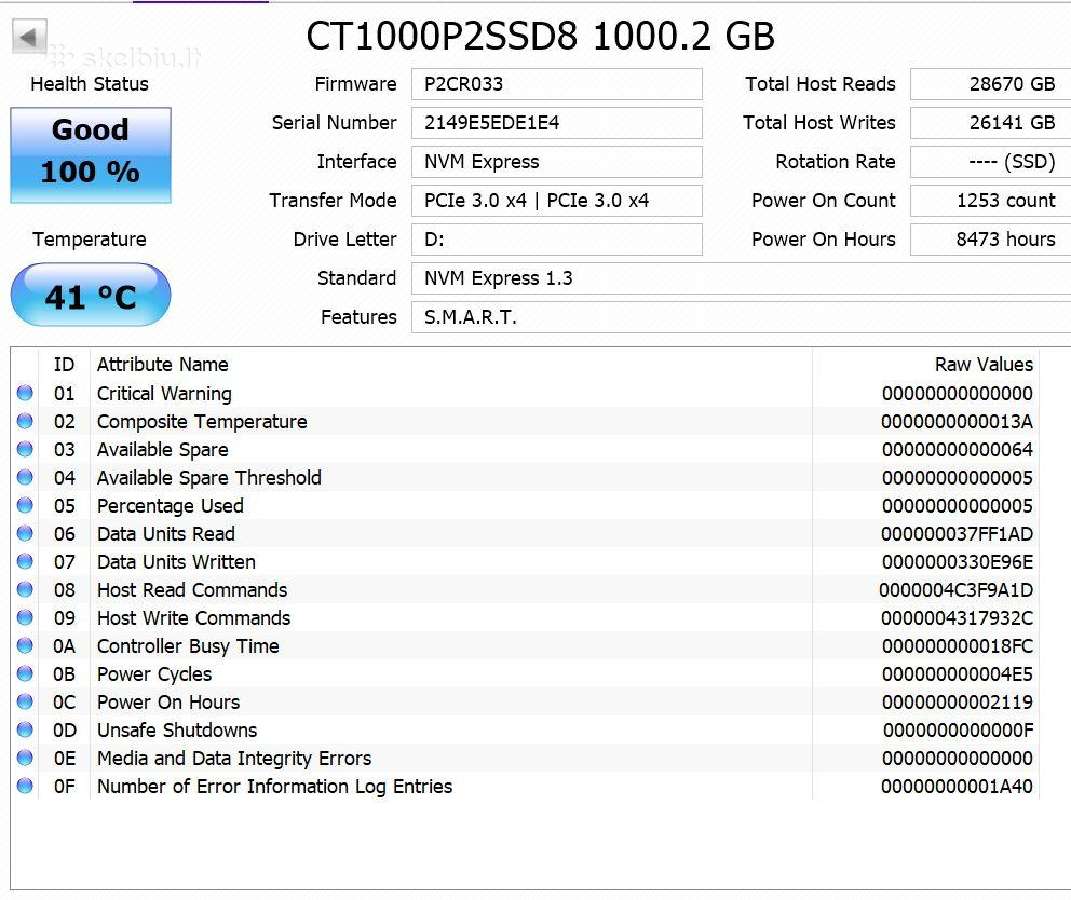Select the Critical Warning attribute name
Image resolution: width=1071 pixels, height=900 pixels.
point(164,393)
